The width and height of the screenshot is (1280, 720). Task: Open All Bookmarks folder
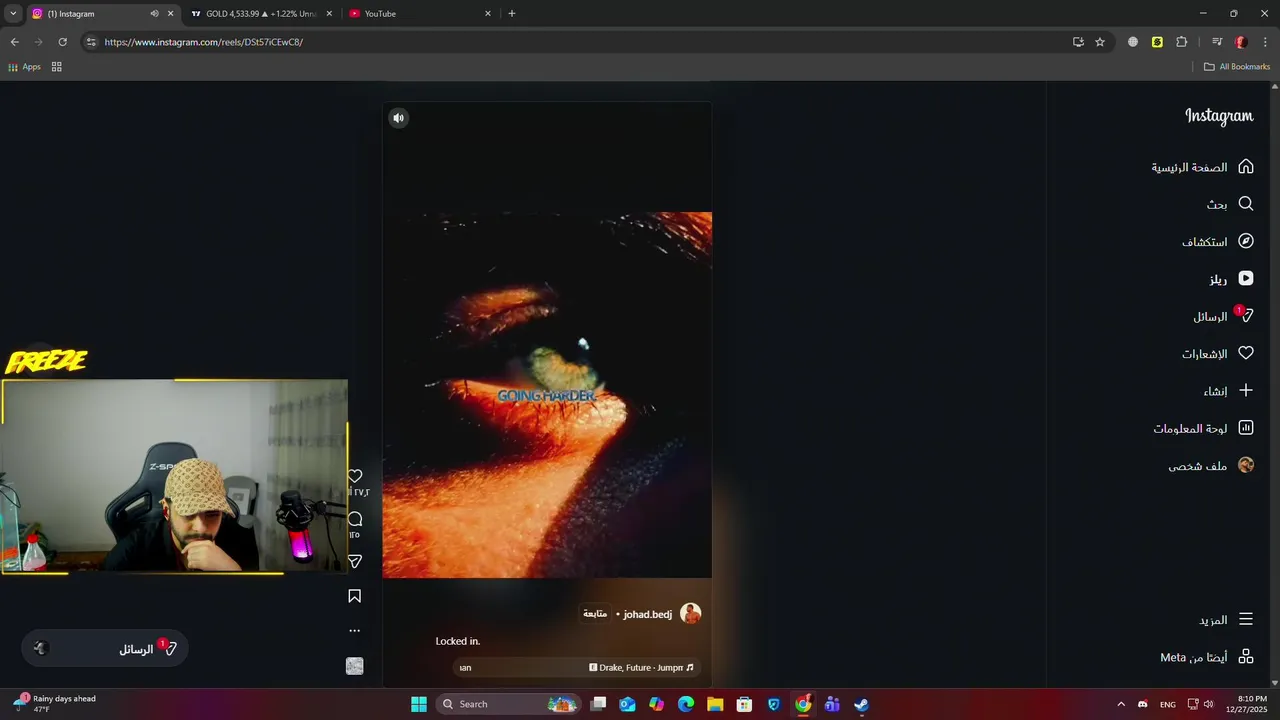point(1237,67)
